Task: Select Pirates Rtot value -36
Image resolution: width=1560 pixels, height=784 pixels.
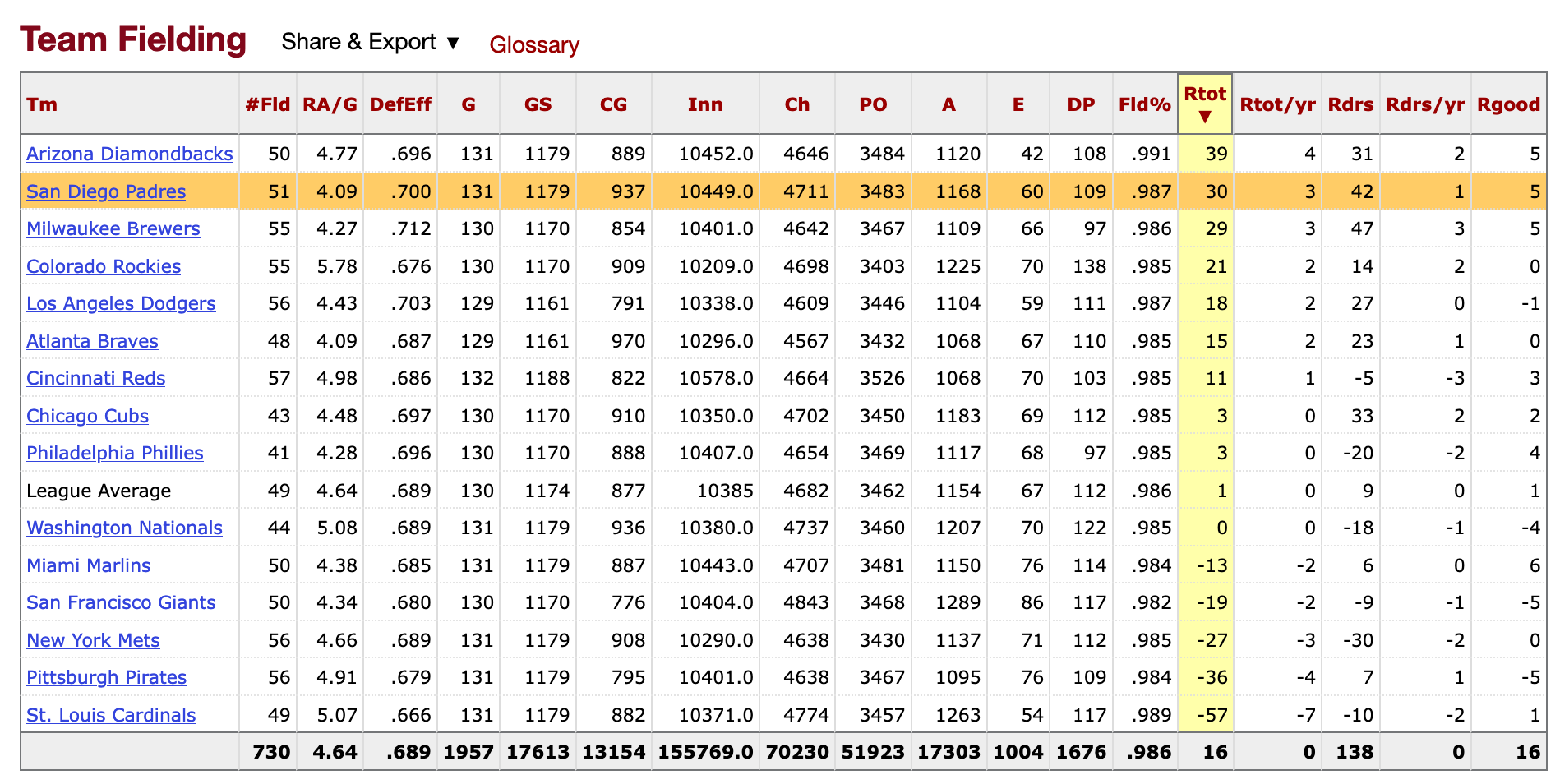Action: pyautogui.click(x=1212, y=677)
